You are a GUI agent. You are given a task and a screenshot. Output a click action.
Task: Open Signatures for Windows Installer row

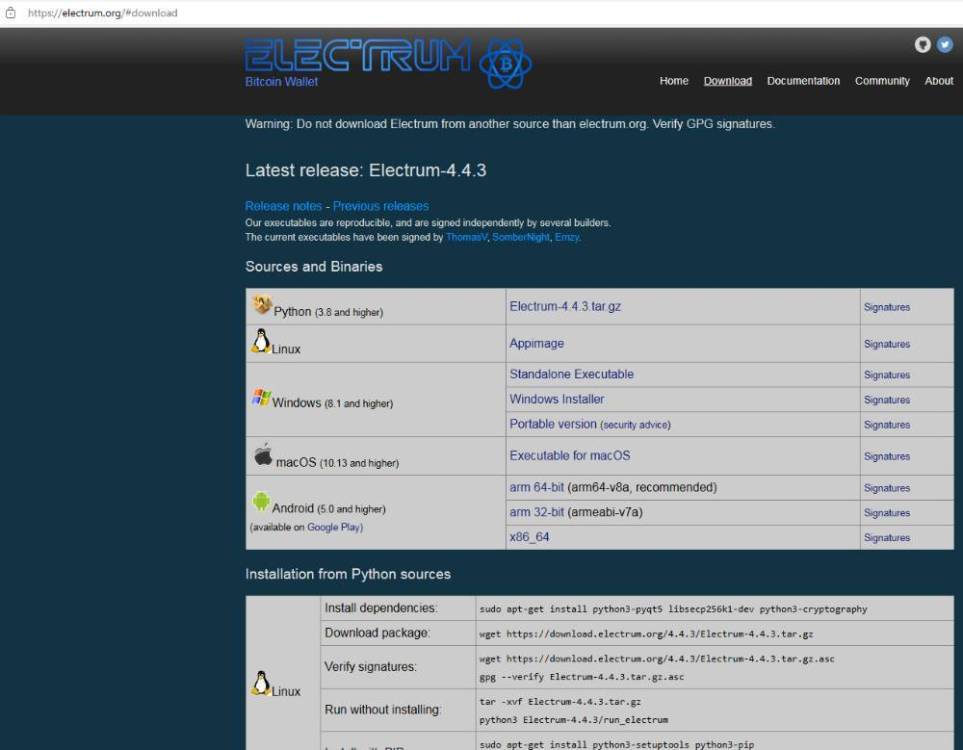coord(886,400)
